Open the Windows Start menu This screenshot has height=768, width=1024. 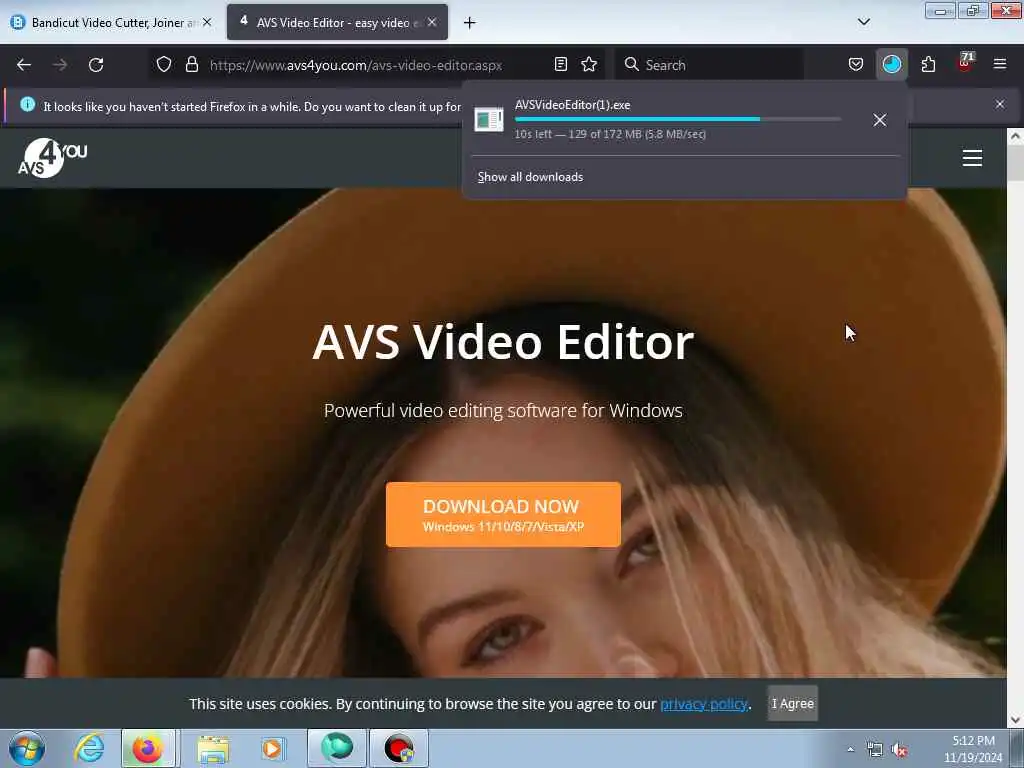click(27, 748)
